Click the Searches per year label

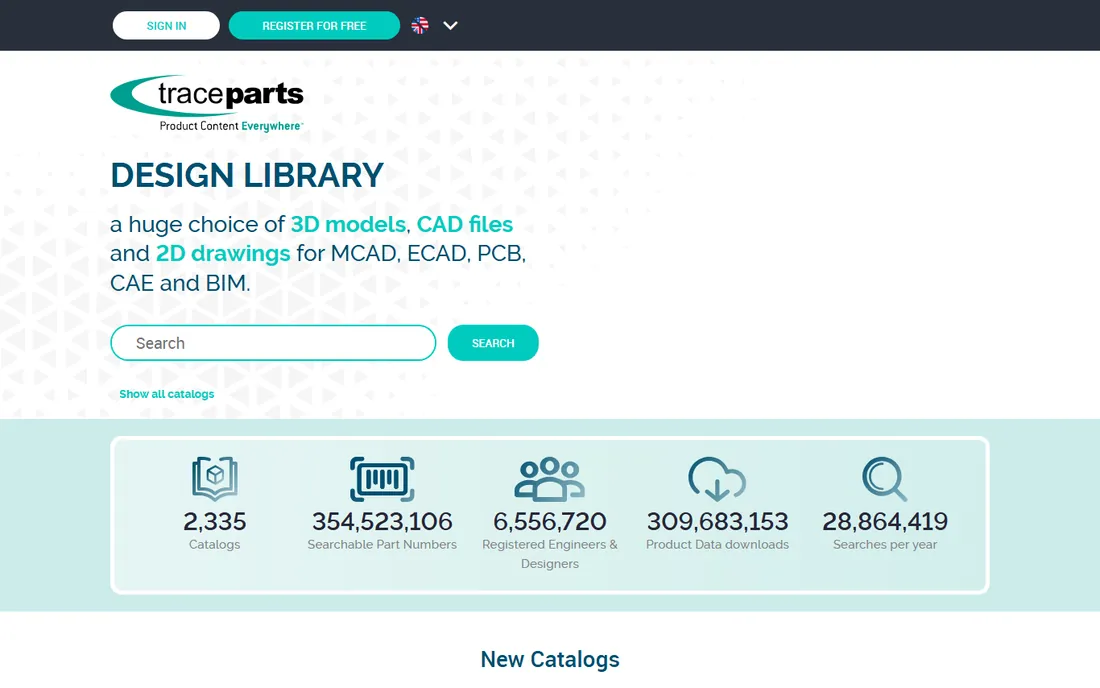pos(885,545)
